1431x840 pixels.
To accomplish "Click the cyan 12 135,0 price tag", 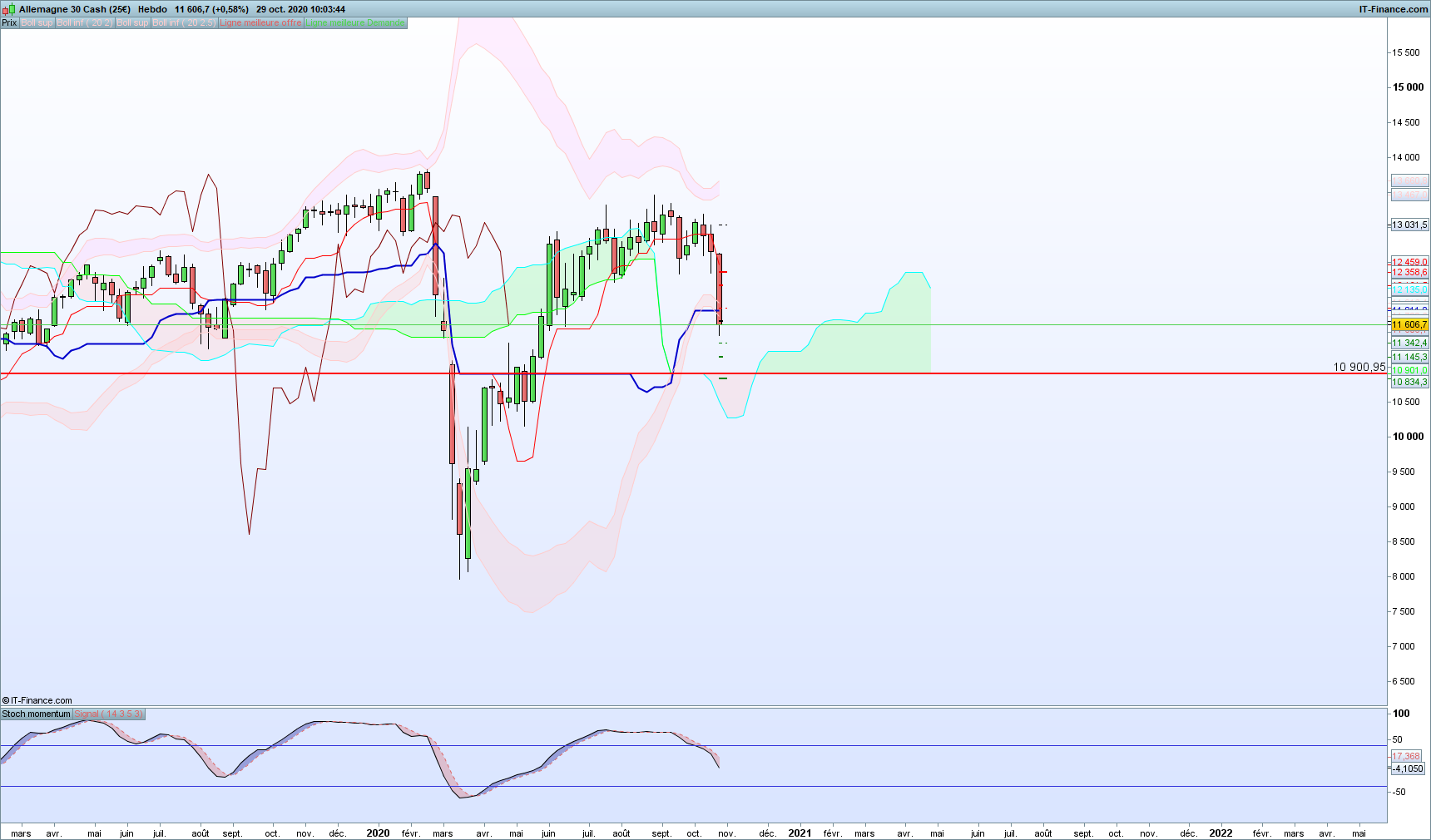I will [1409, 289].
